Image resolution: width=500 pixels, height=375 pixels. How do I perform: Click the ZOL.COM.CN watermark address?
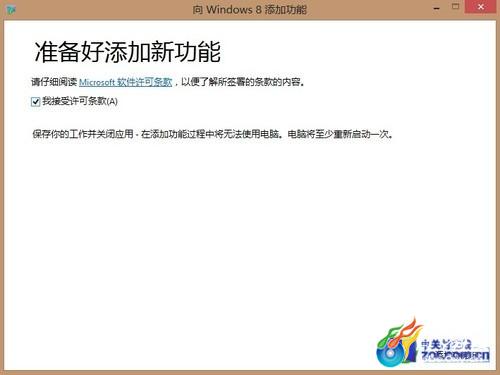coord(455,356)
